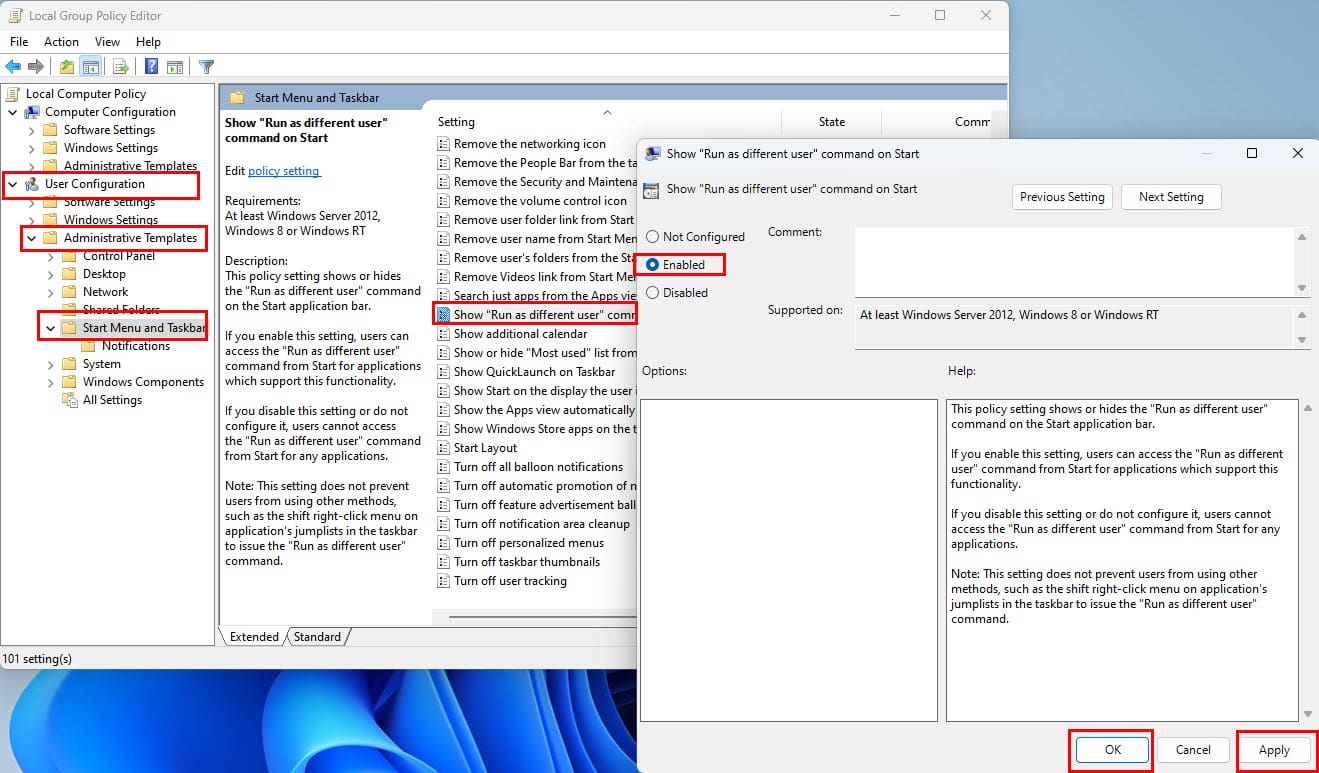1319x773 pixels.
Task: Click the Export List toolbar icon
Action: click(x=120, y=67)
